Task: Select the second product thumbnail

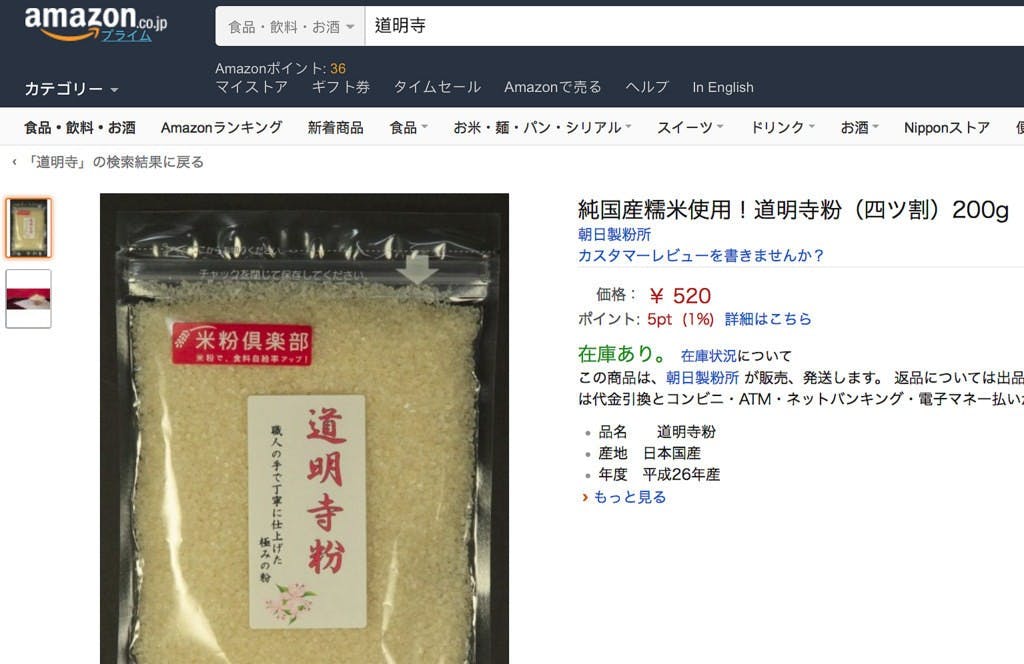Action: pyautogui.click(x=28, y=298)
